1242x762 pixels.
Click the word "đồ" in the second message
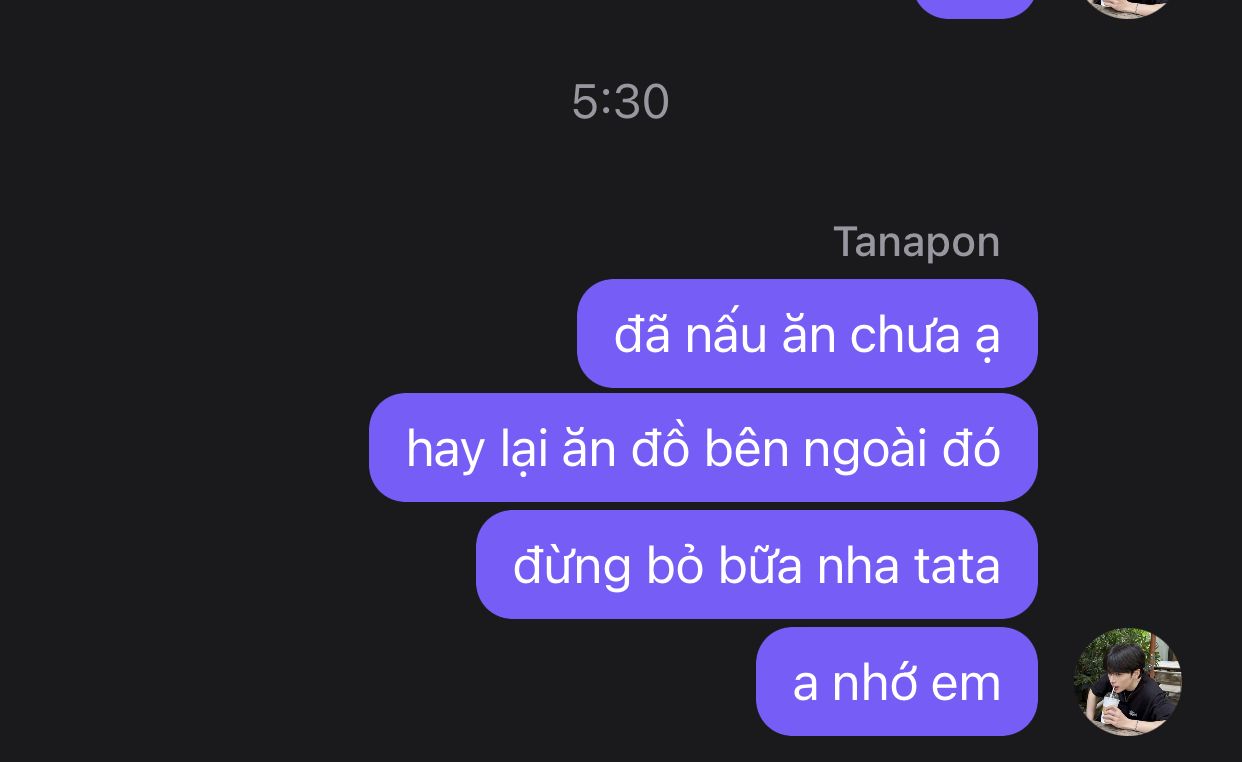point(660,449)
